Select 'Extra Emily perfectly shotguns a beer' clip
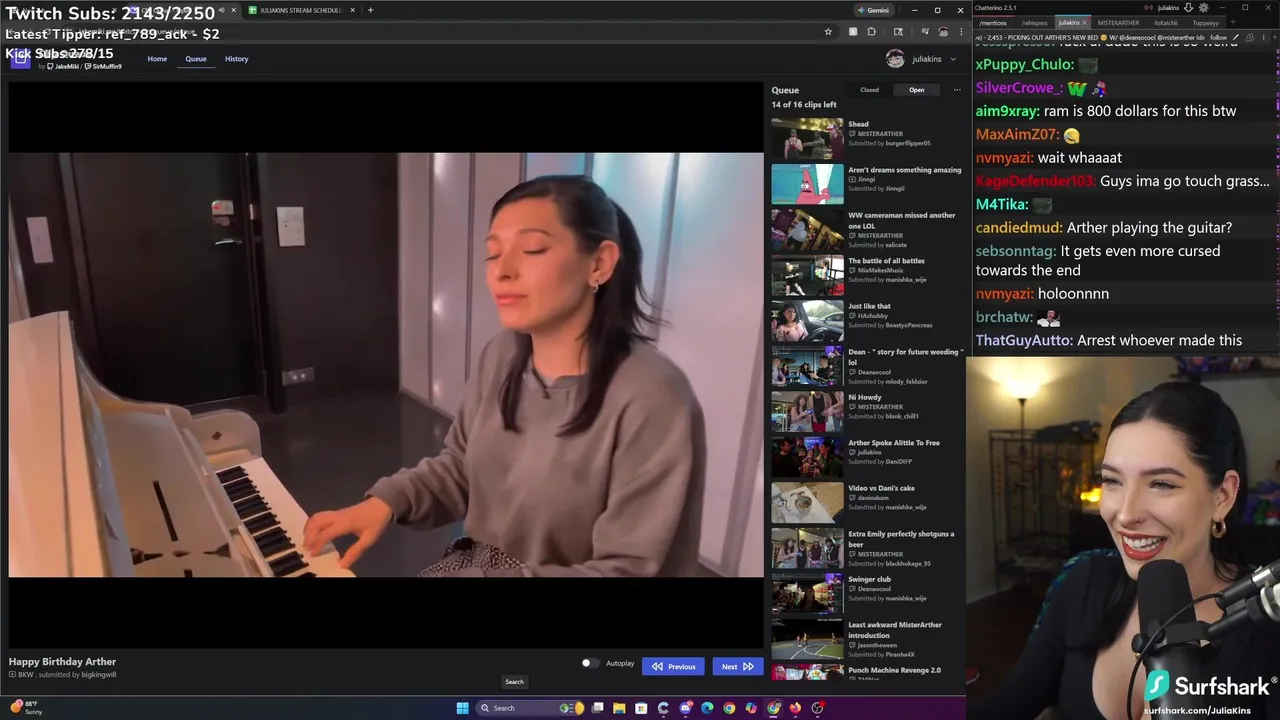 pos(807,548)
